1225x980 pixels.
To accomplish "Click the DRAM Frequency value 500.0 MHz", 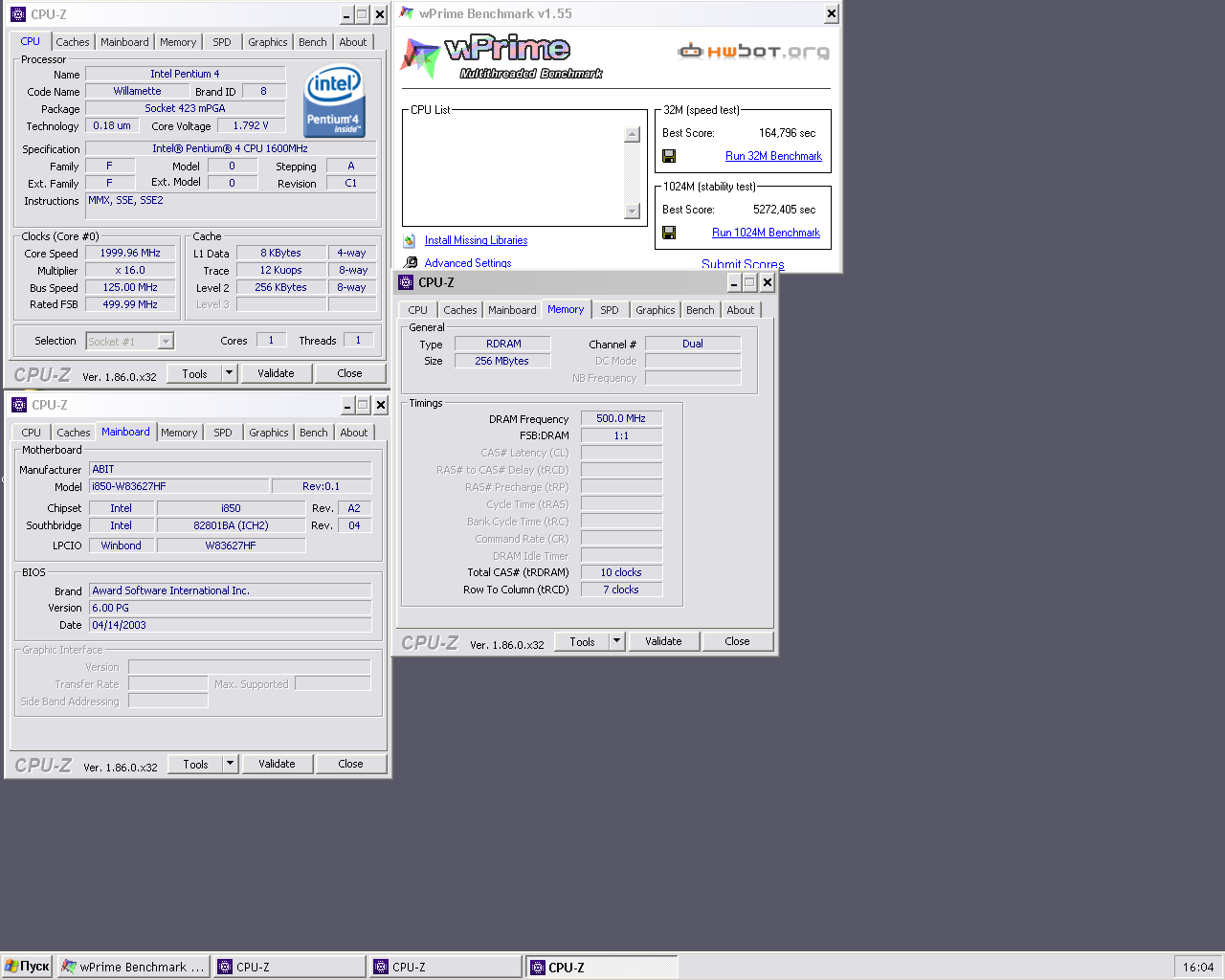I will 621,418.
